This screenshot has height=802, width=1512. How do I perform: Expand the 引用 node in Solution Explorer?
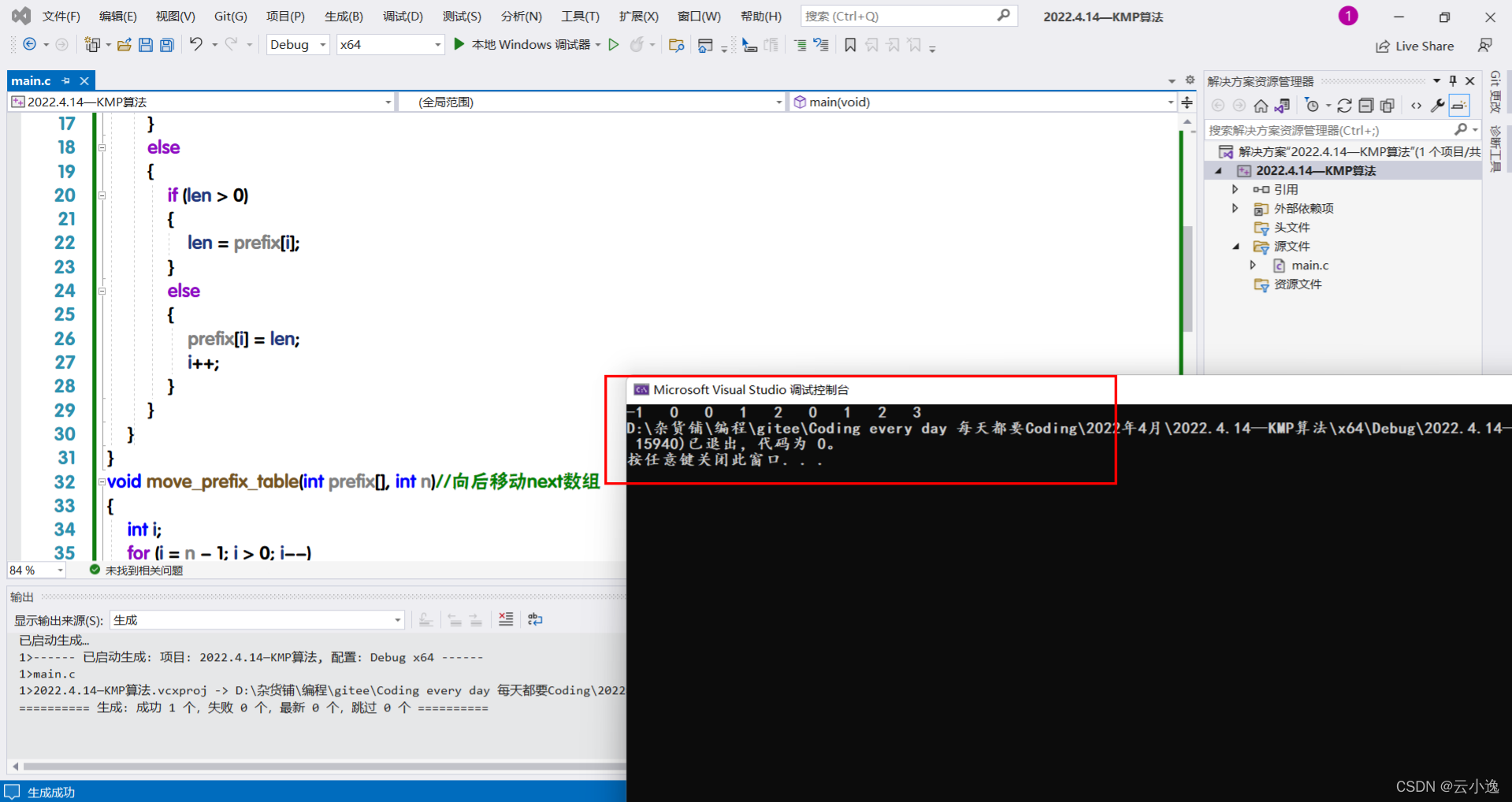(1235, 189)
